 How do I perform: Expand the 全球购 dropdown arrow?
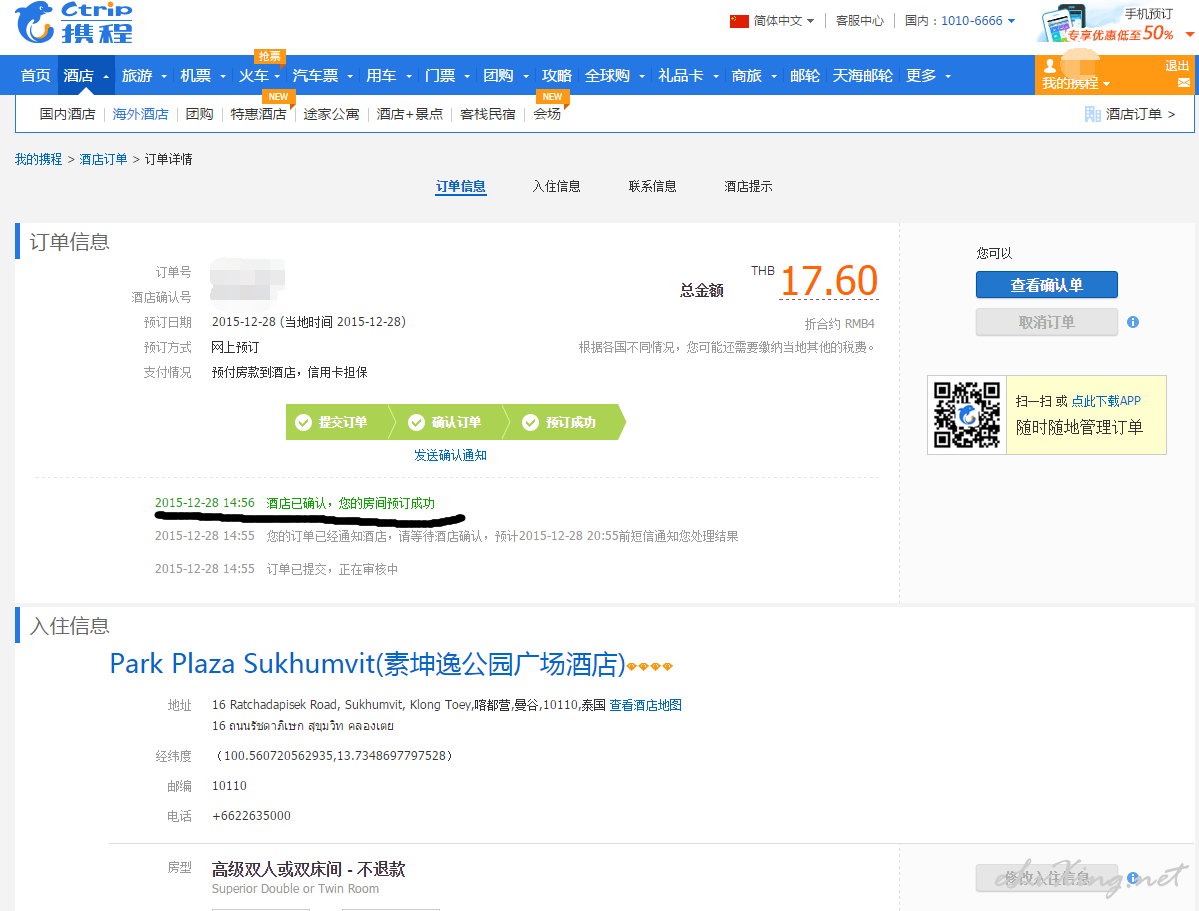coord(642,76)
